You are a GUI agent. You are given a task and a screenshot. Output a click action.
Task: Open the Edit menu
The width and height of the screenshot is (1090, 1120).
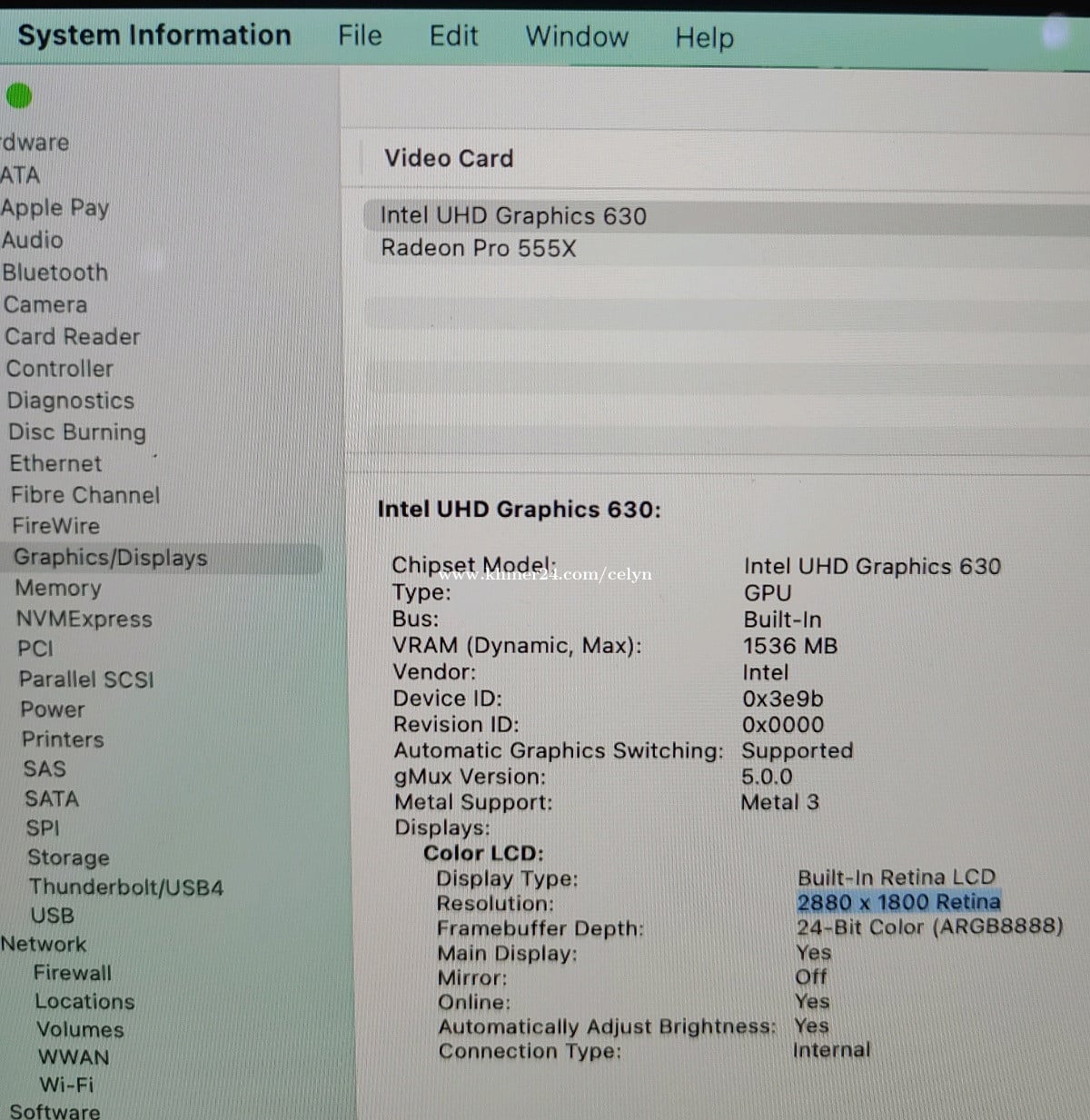pos(453,35)
